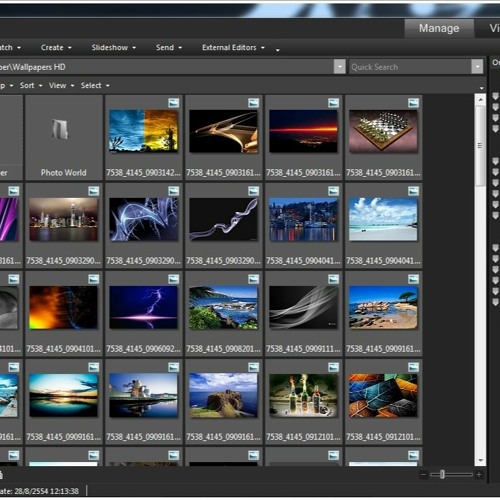Click the Wallpapers HD path field
The image size is (500, 500).
click(167, 67)
